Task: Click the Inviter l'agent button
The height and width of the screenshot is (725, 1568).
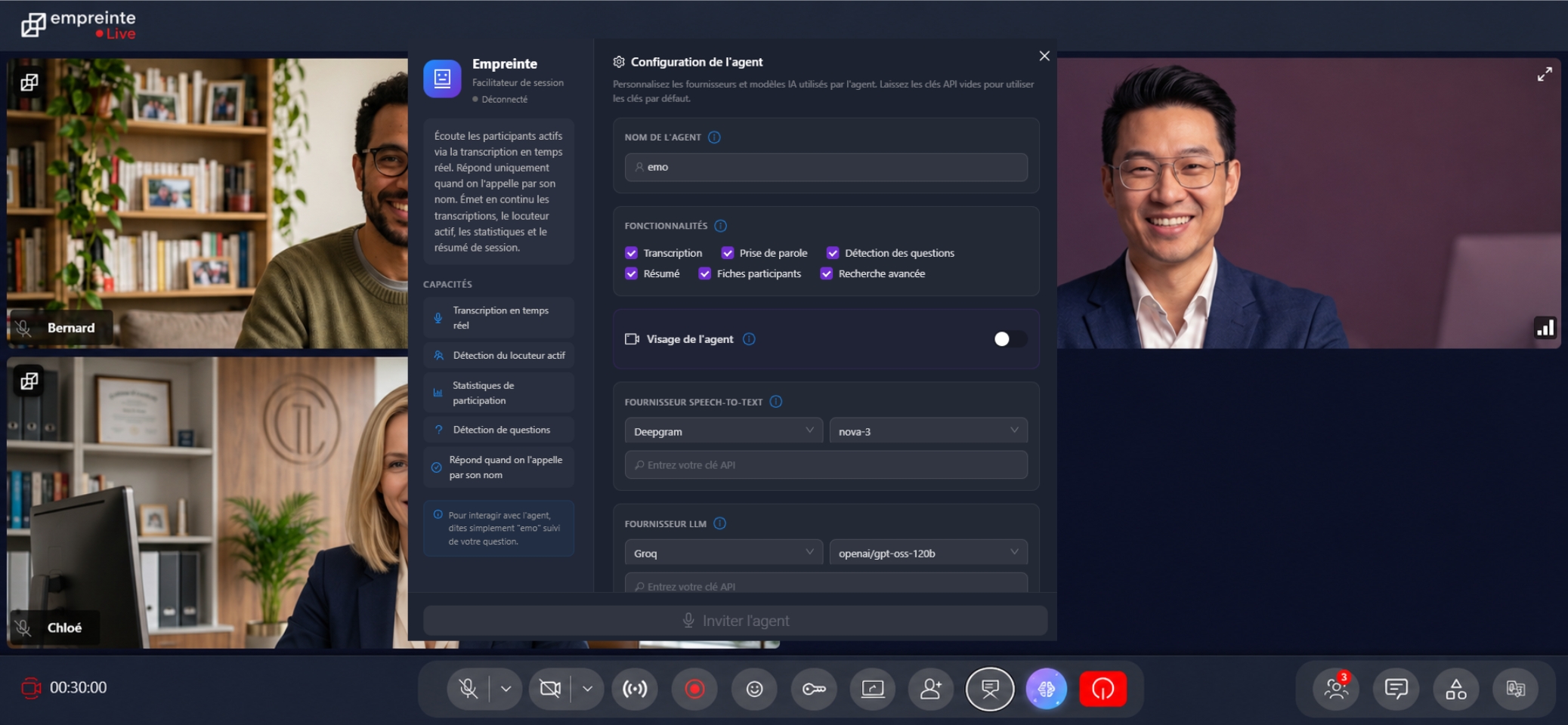Action: 735,621
